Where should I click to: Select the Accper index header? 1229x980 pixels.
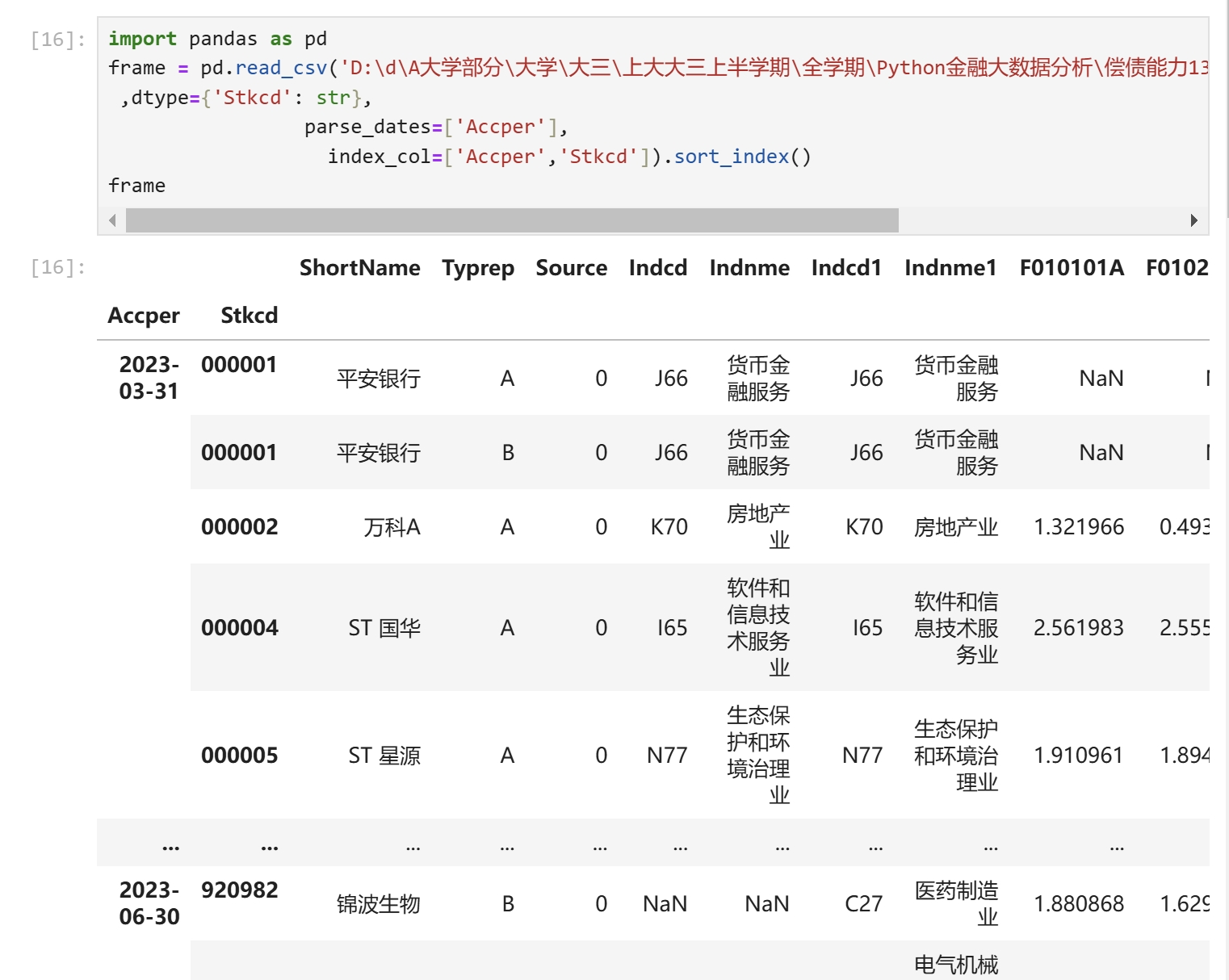(x=144, y=316)
